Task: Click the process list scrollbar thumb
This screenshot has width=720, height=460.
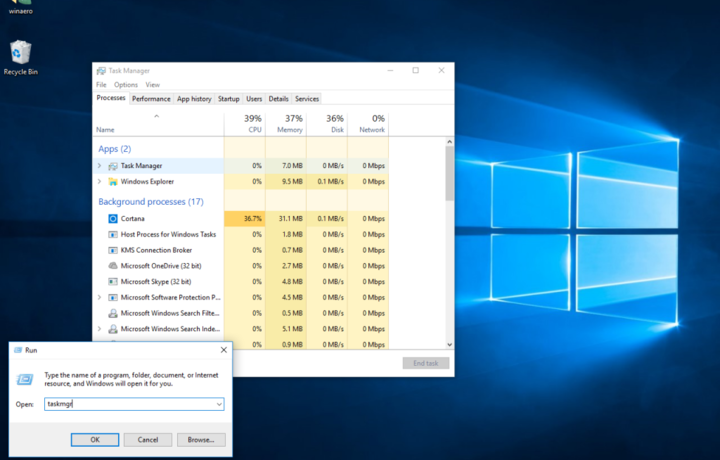Action: point(450,174)
